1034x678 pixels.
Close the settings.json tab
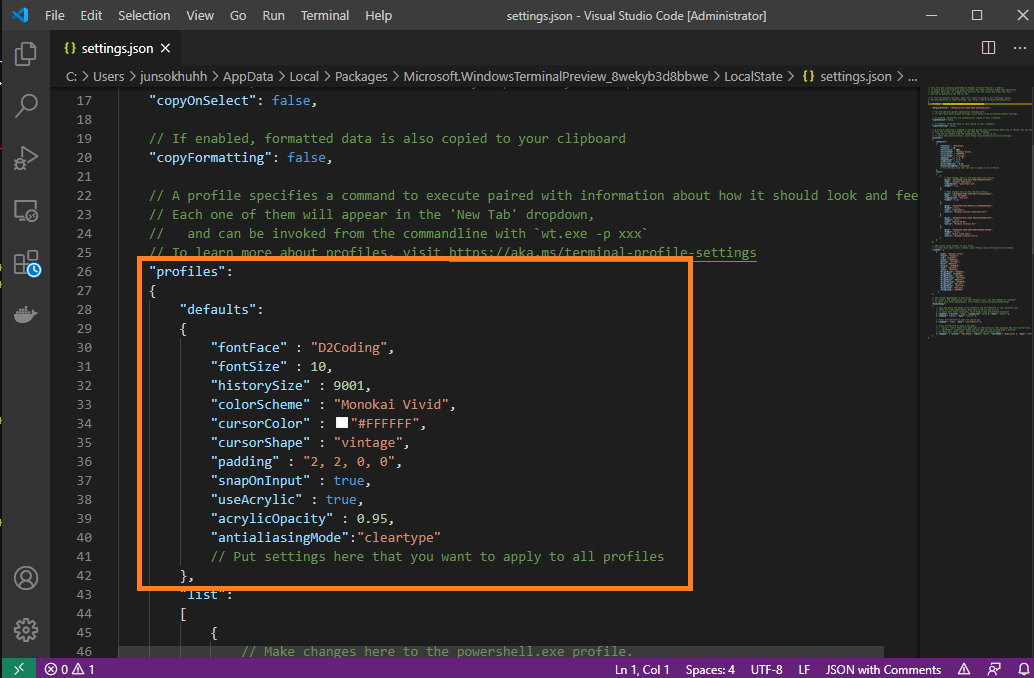click(166, 48)
